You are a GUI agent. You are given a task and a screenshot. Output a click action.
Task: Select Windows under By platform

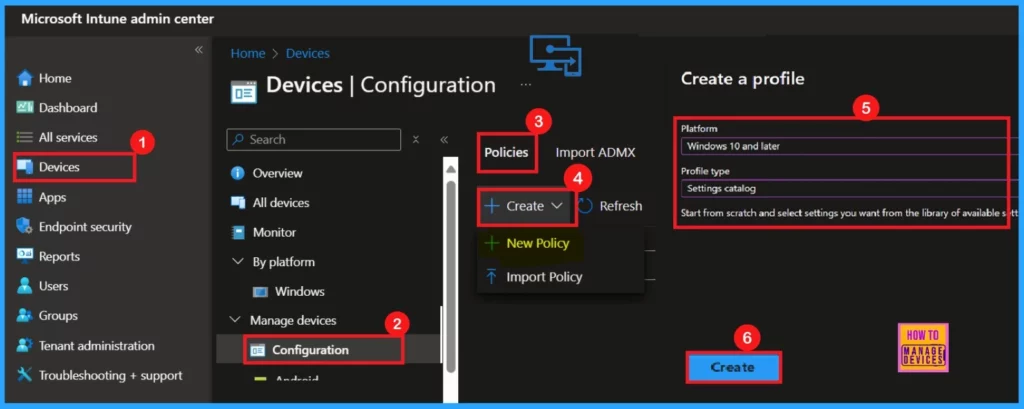click(x=300, y=291)
